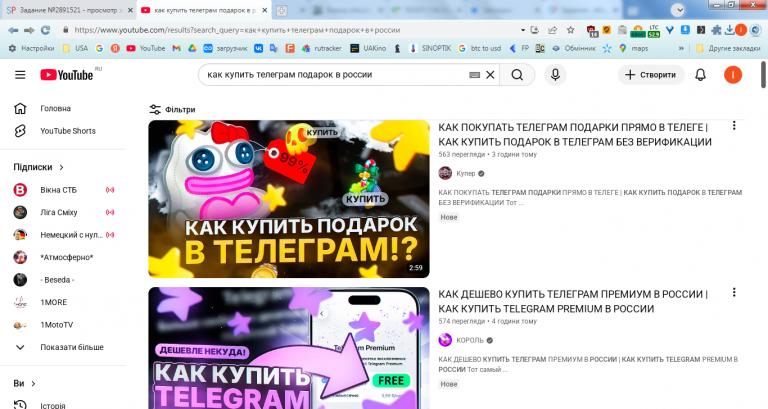
Task: Open the Gmail bookmark icon
Action: click(177, 48)
